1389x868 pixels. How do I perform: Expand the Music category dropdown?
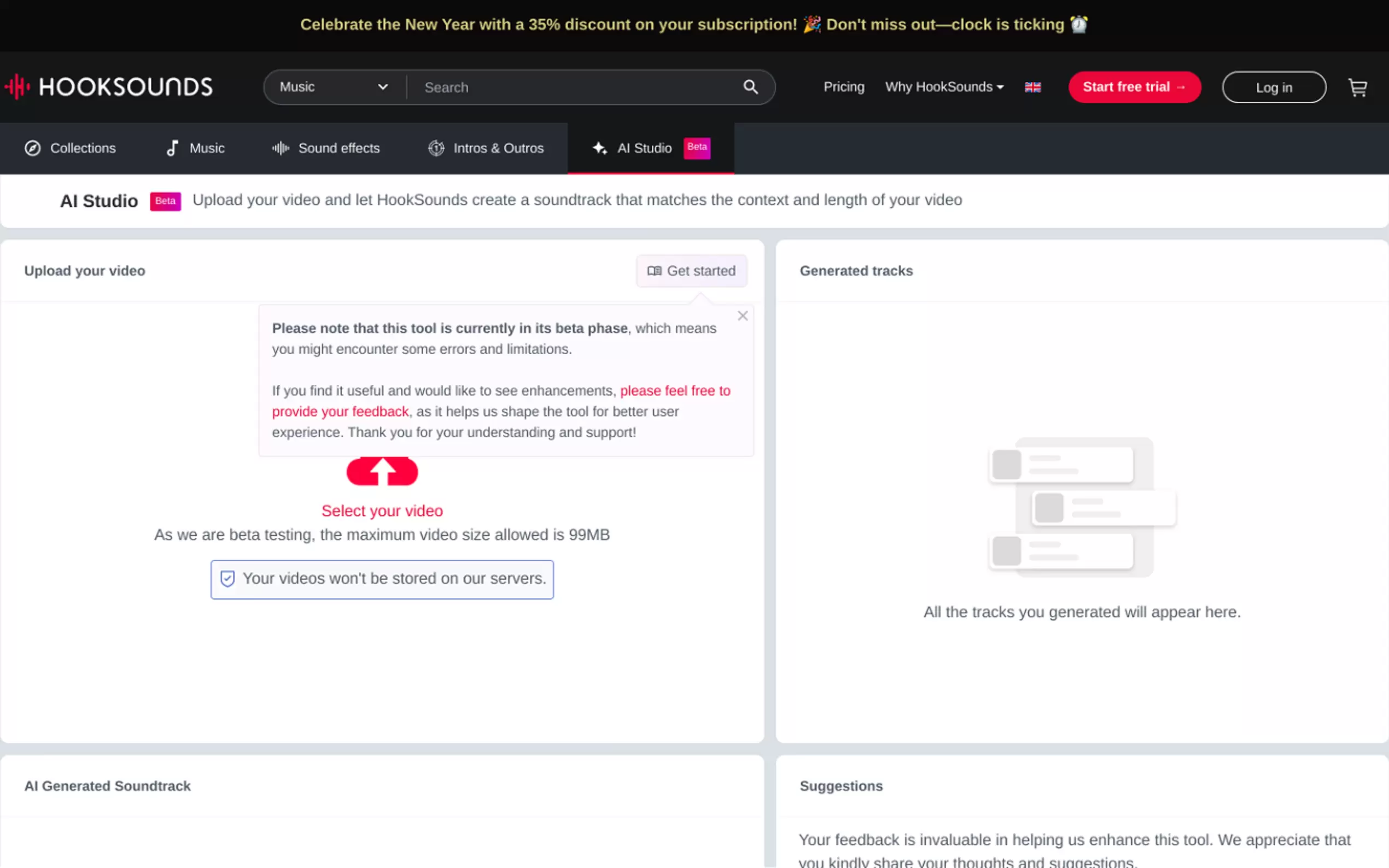pos(334,87)
